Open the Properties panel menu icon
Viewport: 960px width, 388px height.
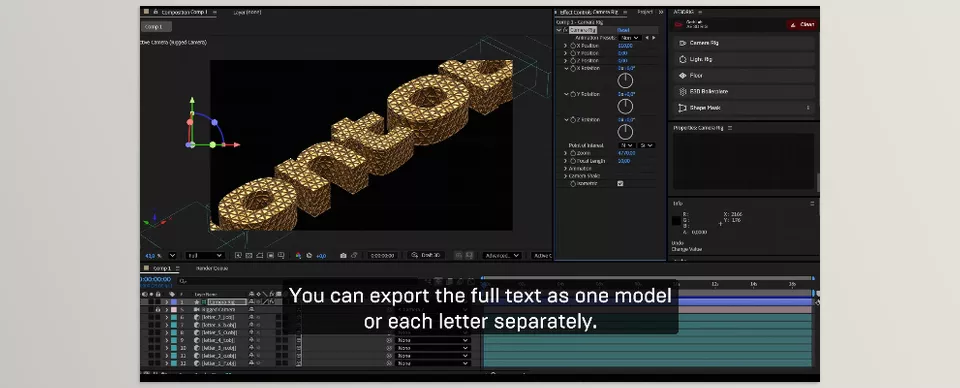click(730, 128)
